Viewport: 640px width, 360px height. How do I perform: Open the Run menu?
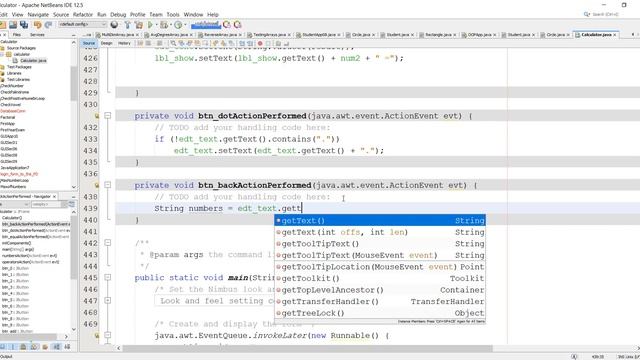102,14
